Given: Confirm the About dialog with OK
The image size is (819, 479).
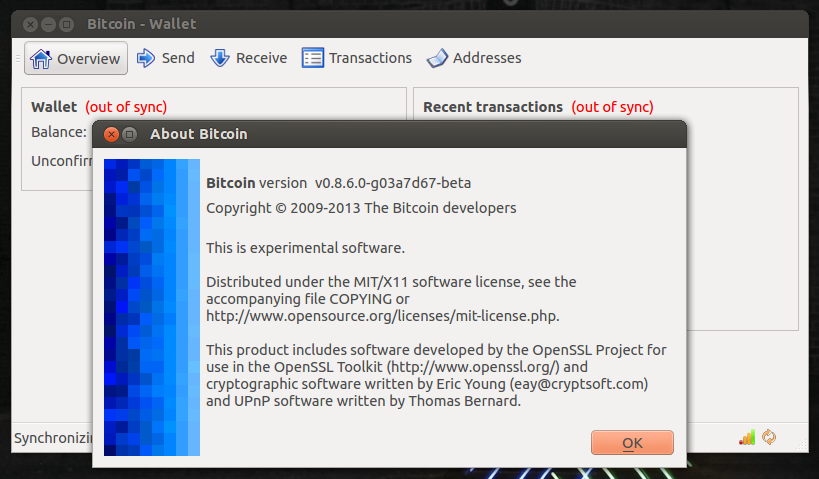Looking at the screenshot, I should (632, 443).
